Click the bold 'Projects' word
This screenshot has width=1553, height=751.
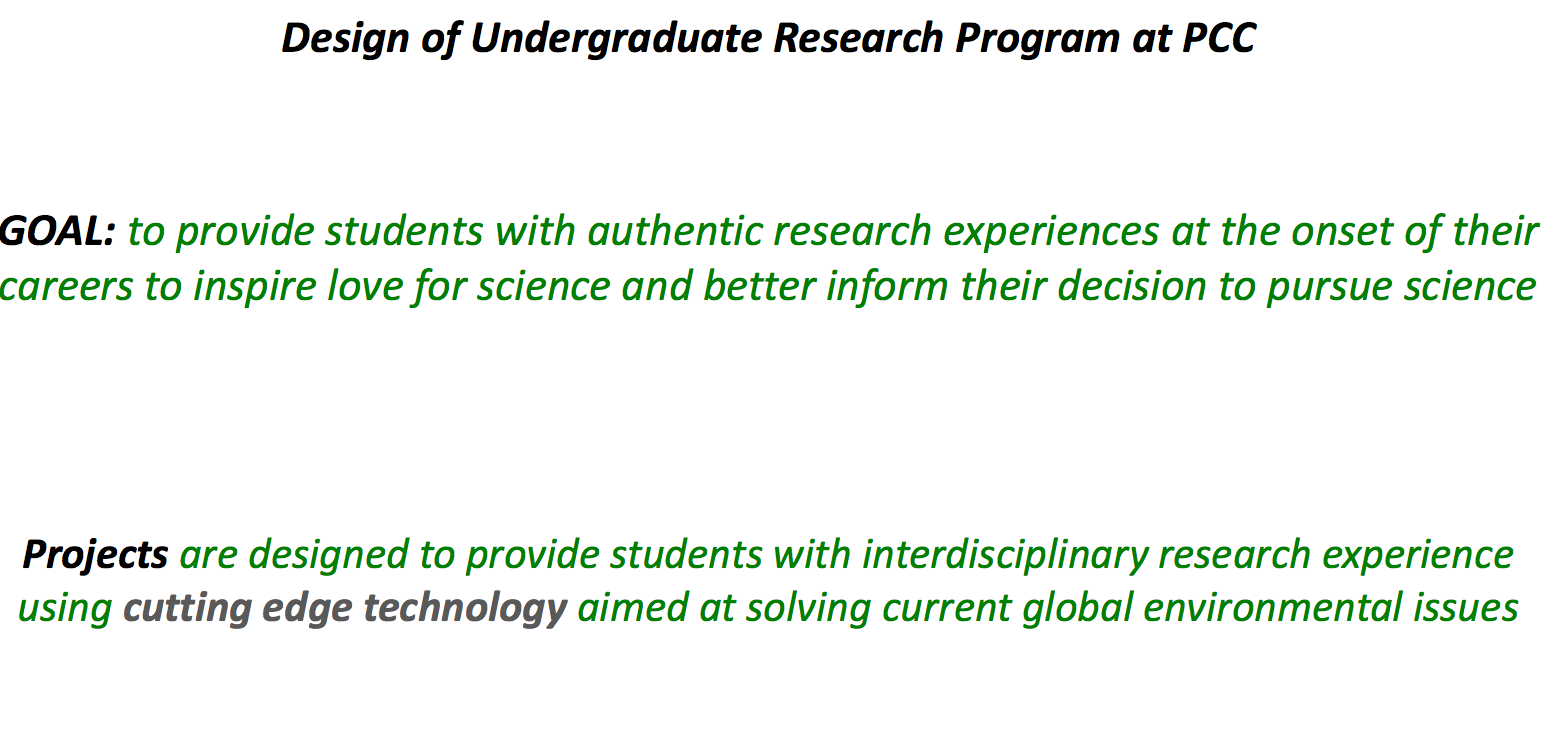click(x=95, y=555)
